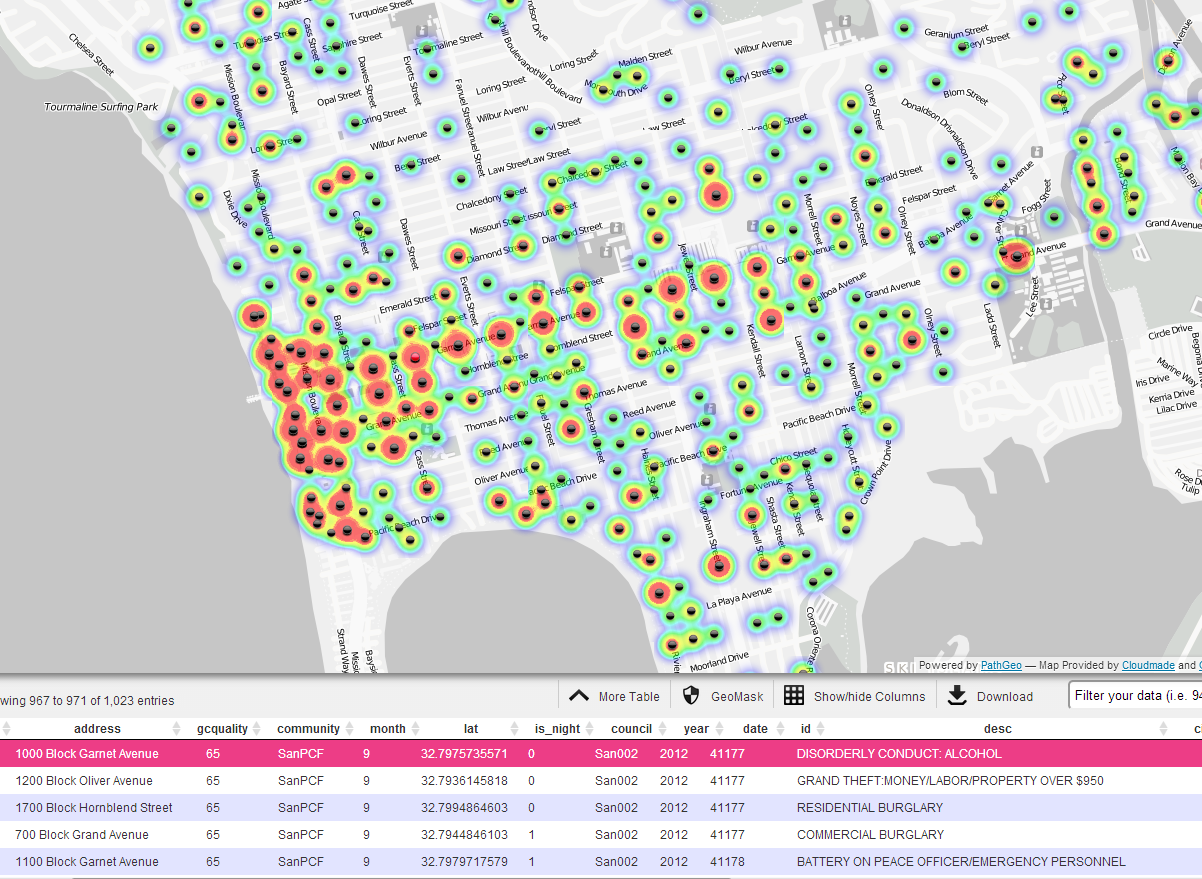Screen dimensions: 1202x879
Task: Select the 1200 Block Oliver Avenue address
Action: click(84, 781)
